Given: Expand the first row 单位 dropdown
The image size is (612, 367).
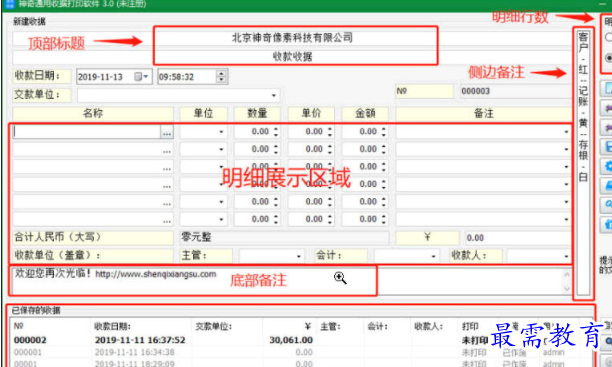Looking at the screenshot, I should (221, 132).
